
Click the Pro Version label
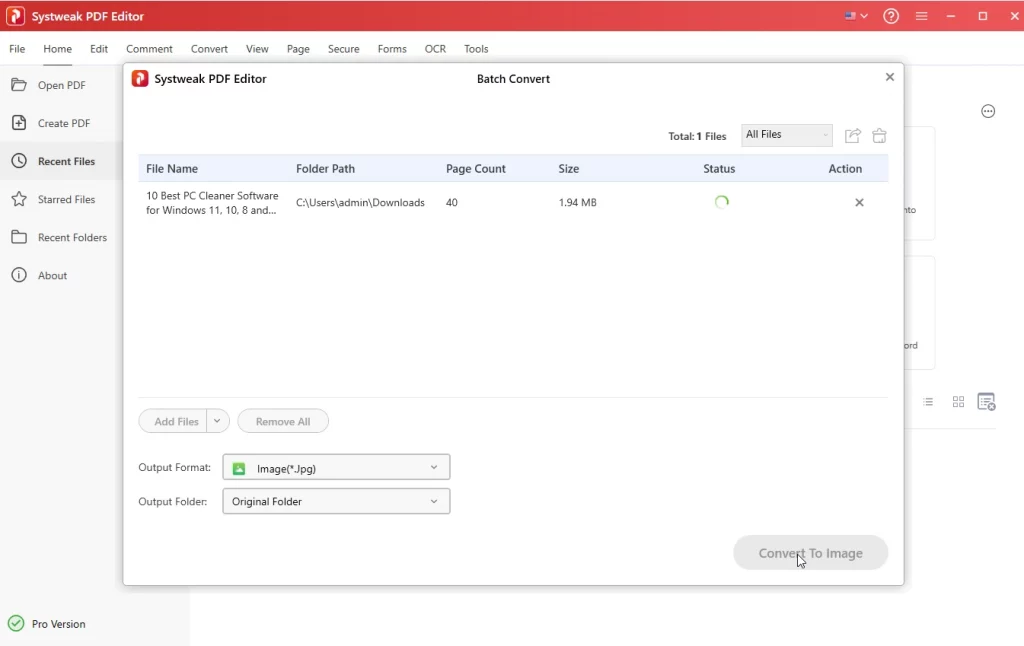click(59, 624)
